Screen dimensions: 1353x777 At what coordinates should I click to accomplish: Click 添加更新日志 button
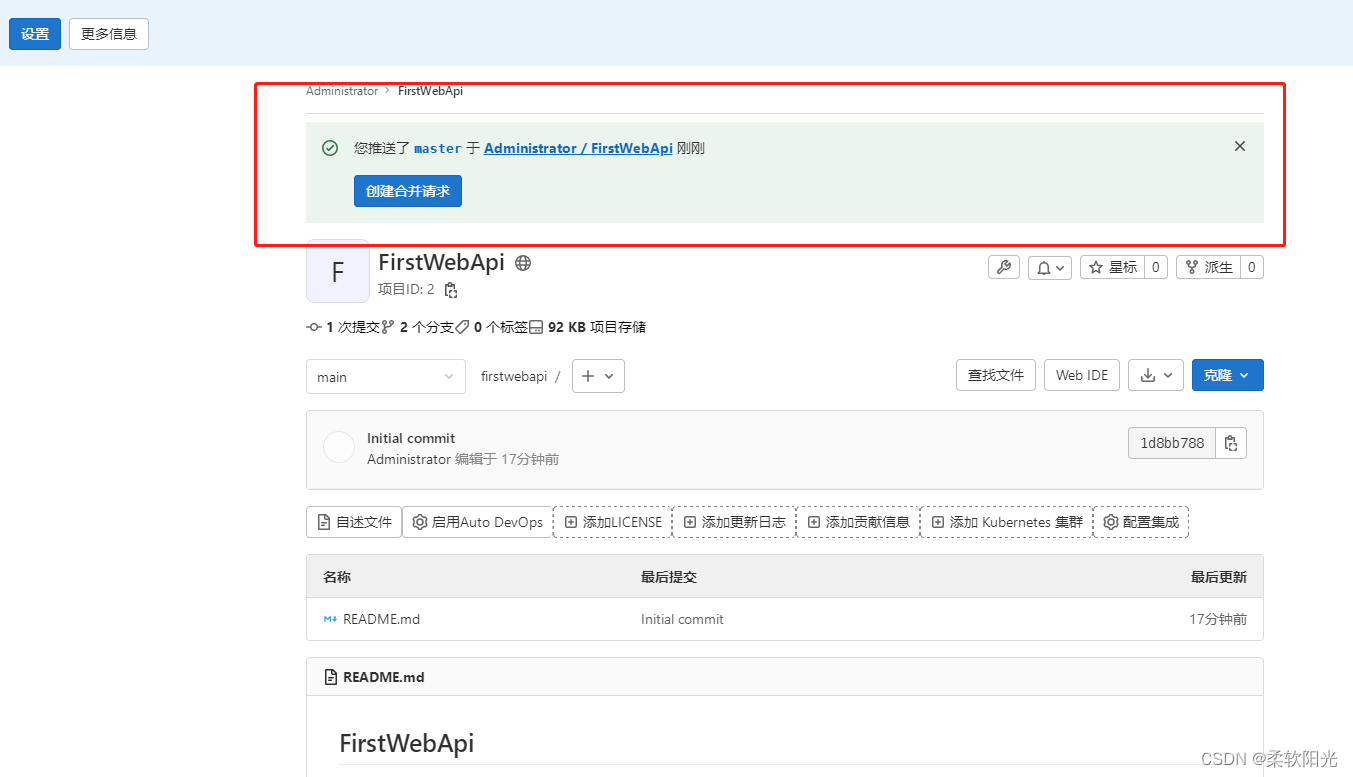735,522
